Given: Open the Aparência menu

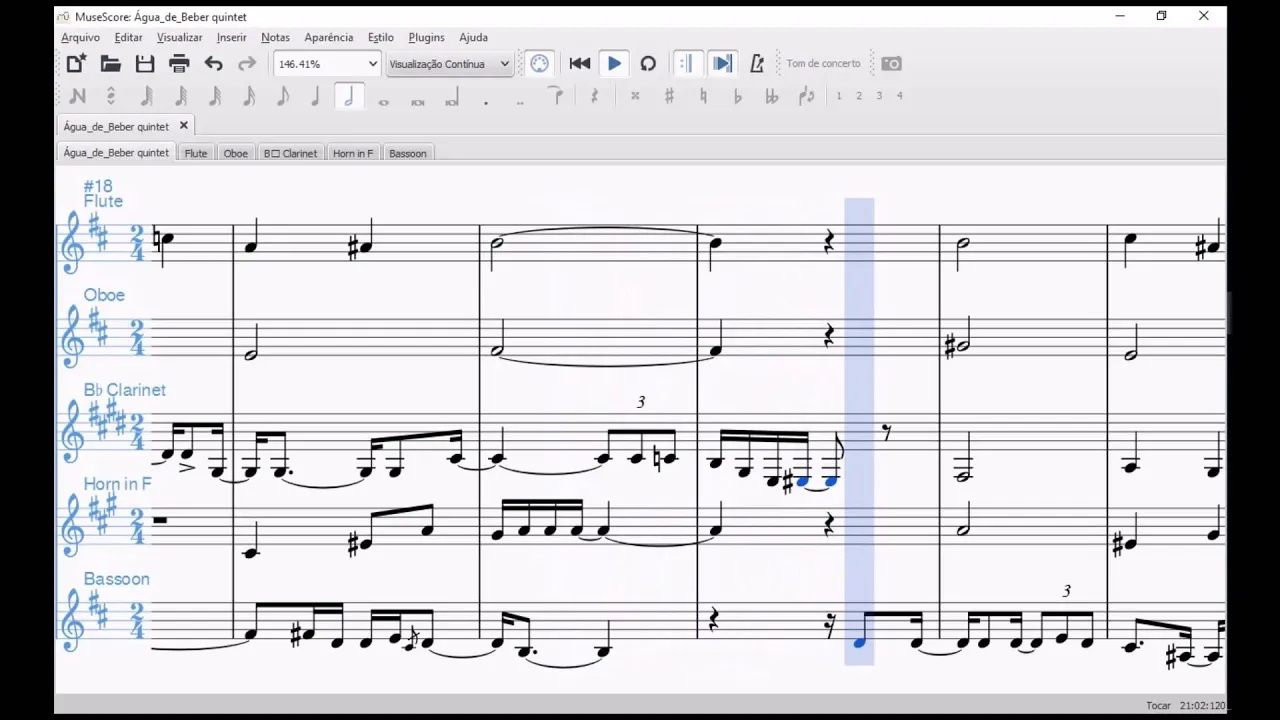Looking at the screenshot, I should point(329,37).
